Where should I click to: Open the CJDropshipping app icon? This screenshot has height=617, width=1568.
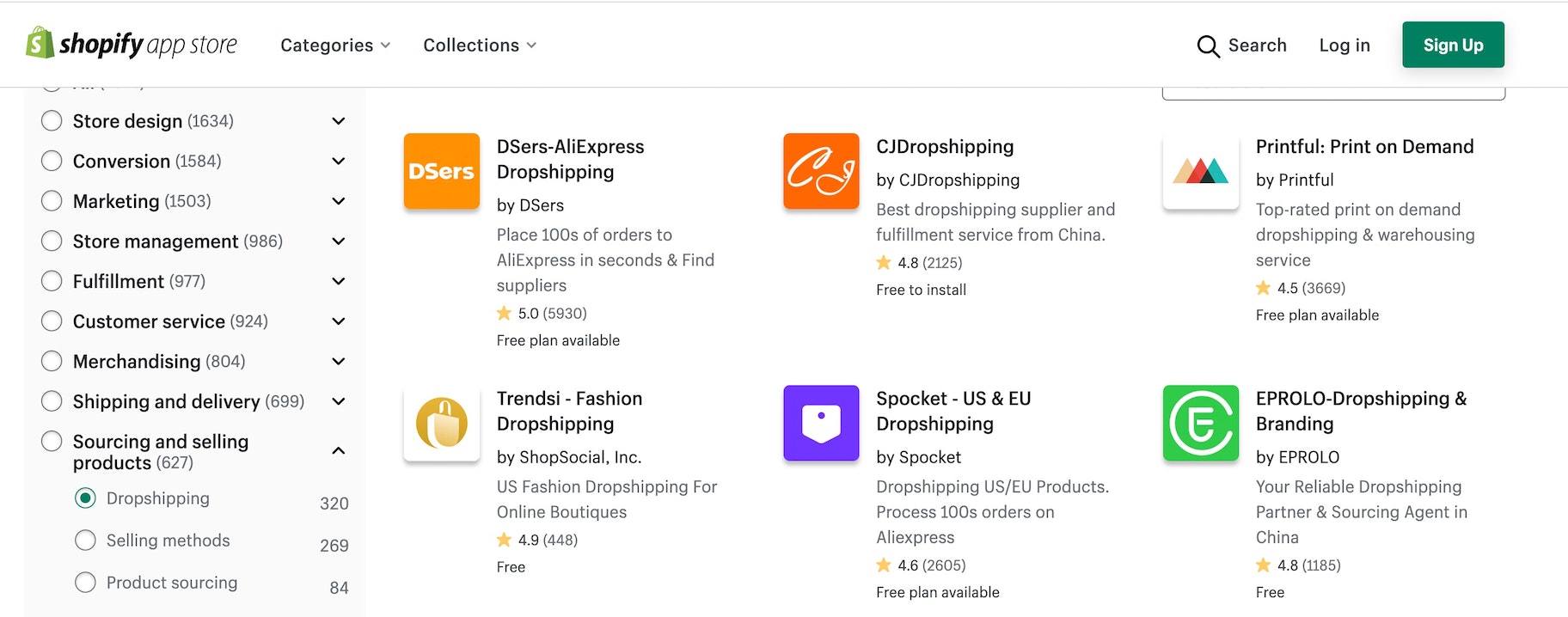click(x=821, y=171)
